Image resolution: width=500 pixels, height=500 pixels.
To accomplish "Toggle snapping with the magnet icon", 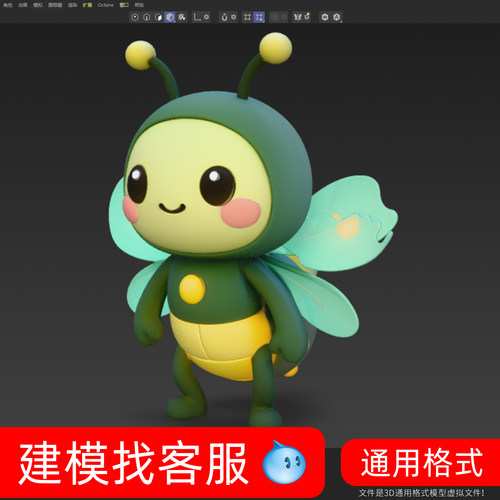I will pyautogui.click(x=224, y=17).
